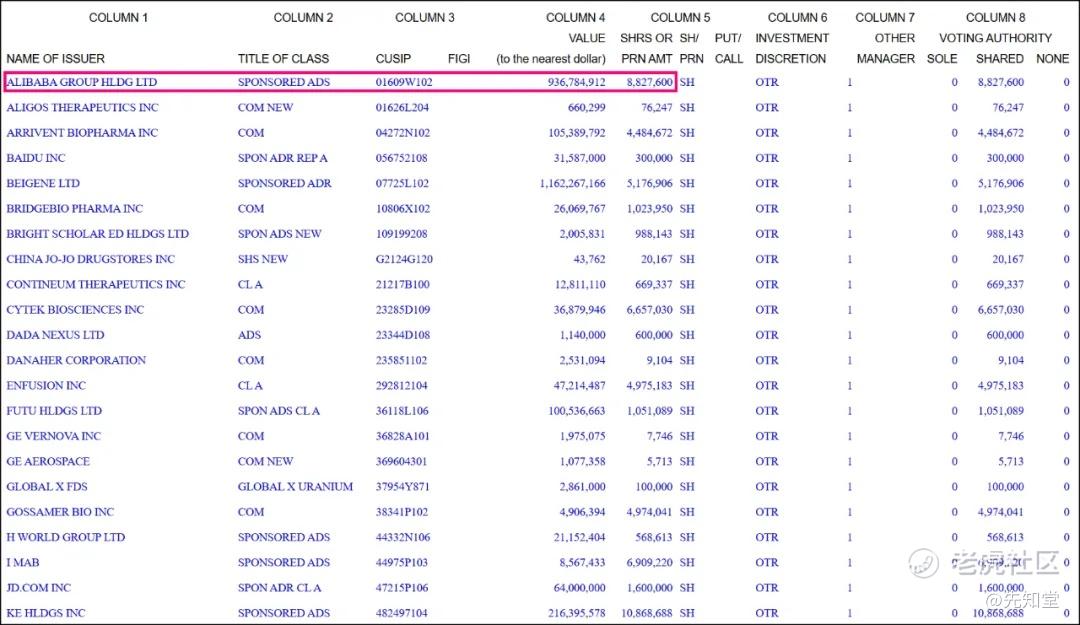
Task: Click SHS NEW class title
Action: [263, 259]
